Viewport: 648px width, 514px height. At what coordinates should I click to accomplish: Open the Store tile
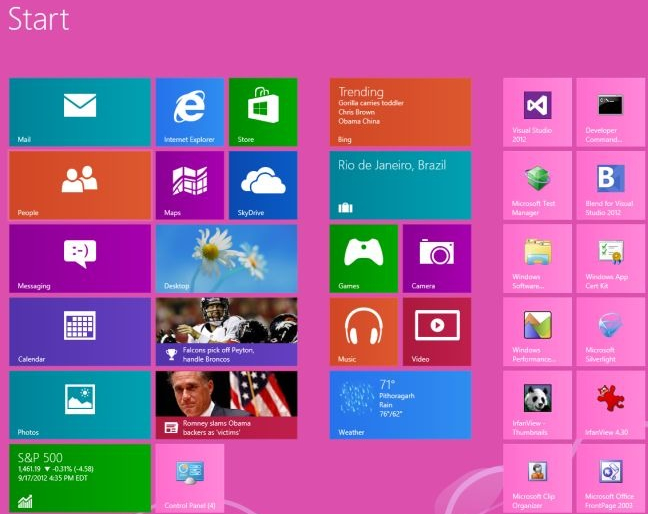click(x=263, y=112)
